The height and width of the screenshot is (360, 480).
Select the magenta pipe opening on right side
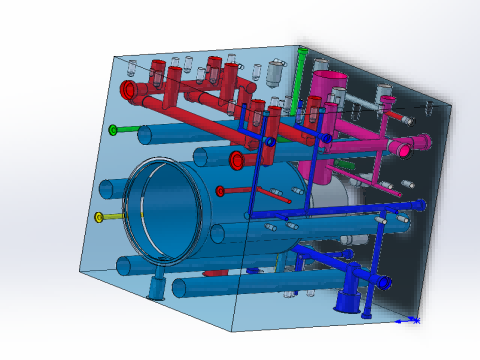pyautogui.click(x=404, y=151)
